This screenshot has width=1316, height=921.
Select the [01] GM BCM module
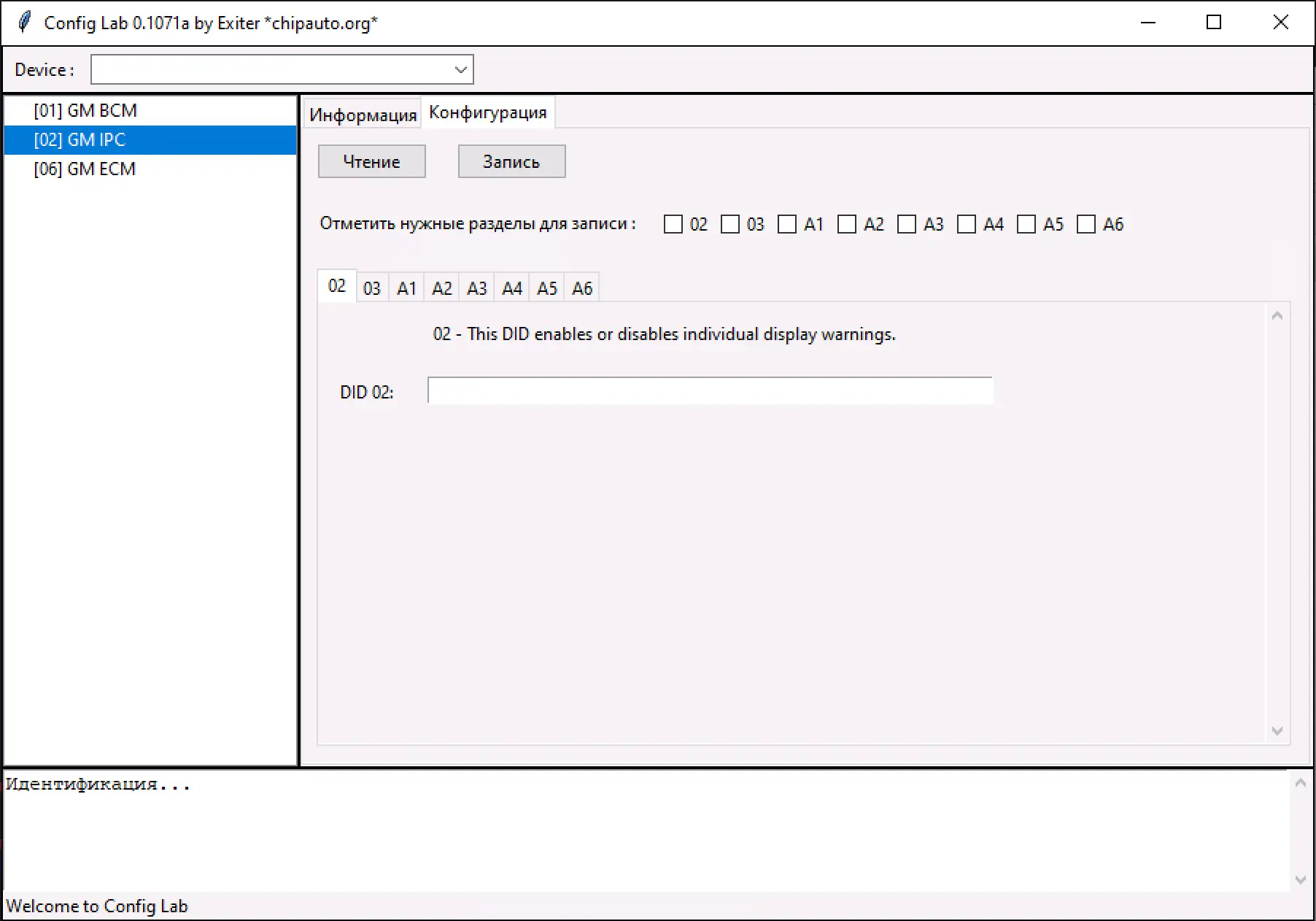[85, 111]
